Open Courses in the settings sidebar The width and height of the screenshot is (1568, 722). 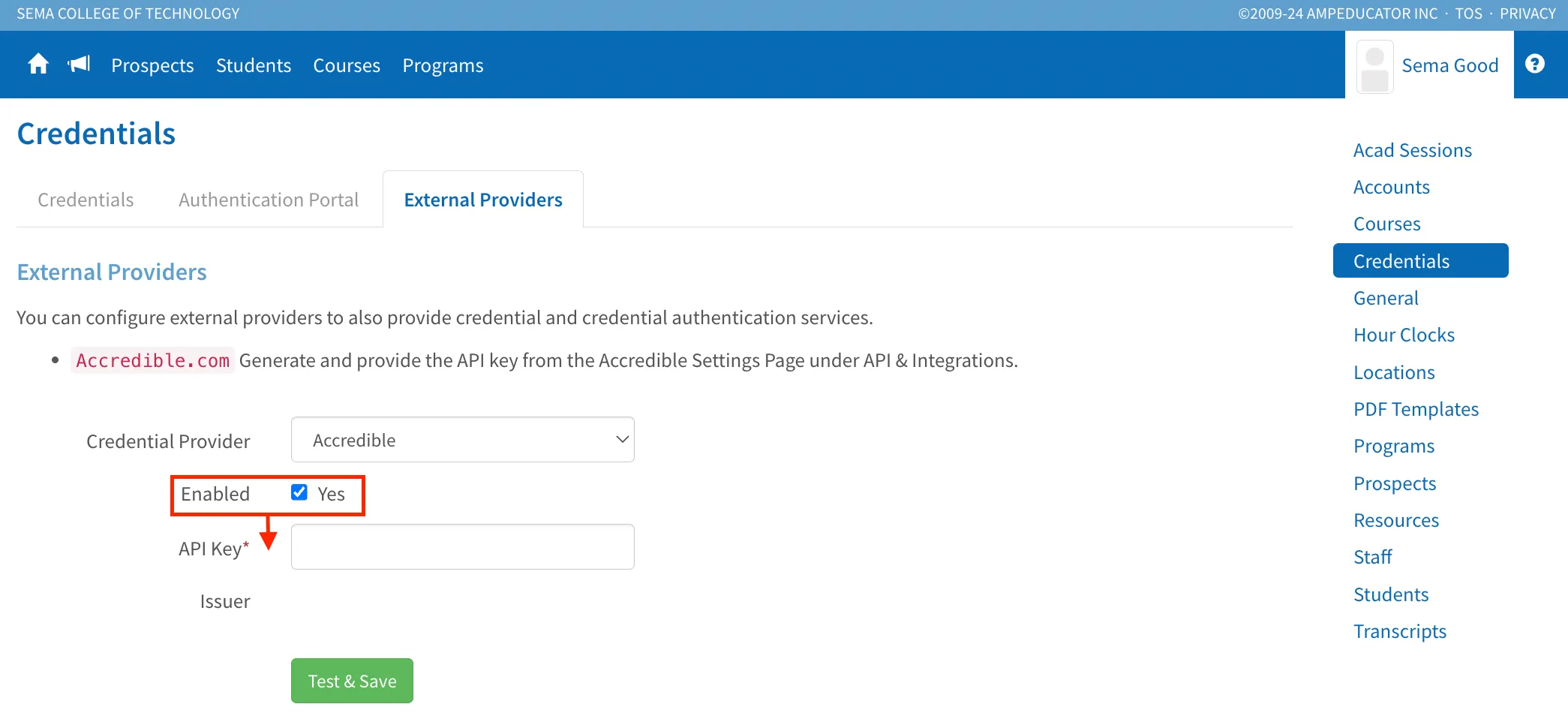coord(1387,224)
